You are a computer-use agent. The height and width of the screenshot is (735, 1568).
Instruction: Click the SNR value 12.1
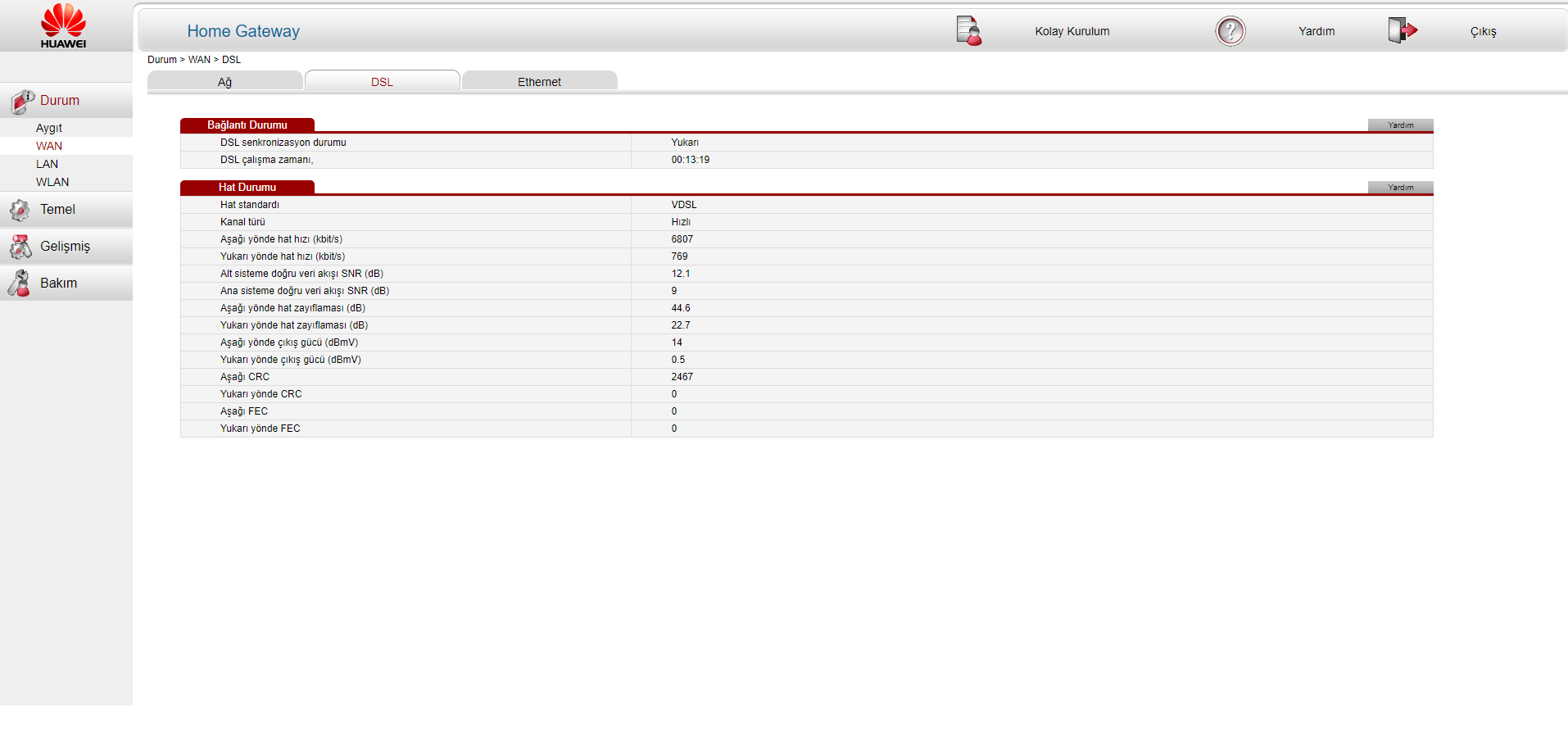[680, 274]
